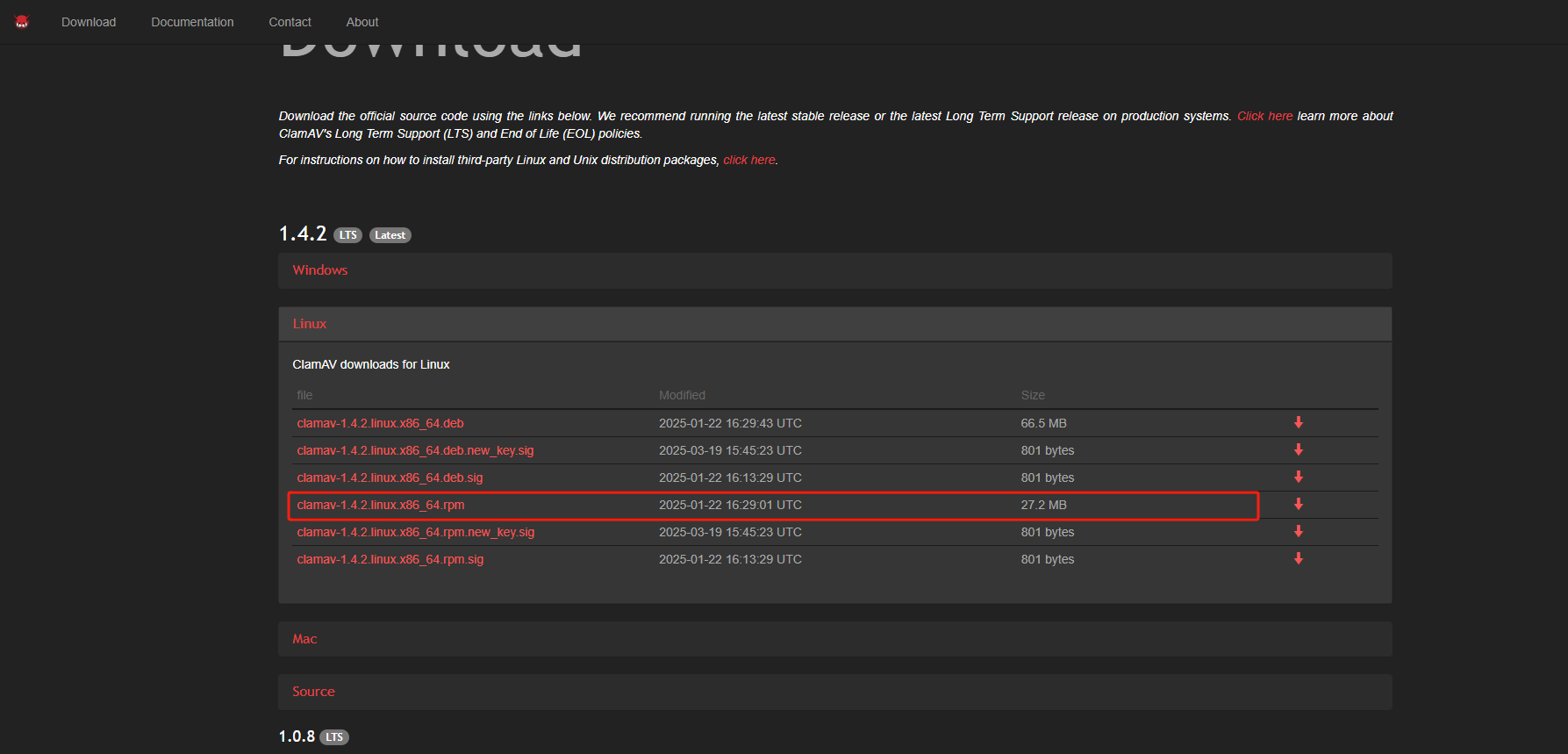Click the LTS badge next to 1.4.2

348,235
